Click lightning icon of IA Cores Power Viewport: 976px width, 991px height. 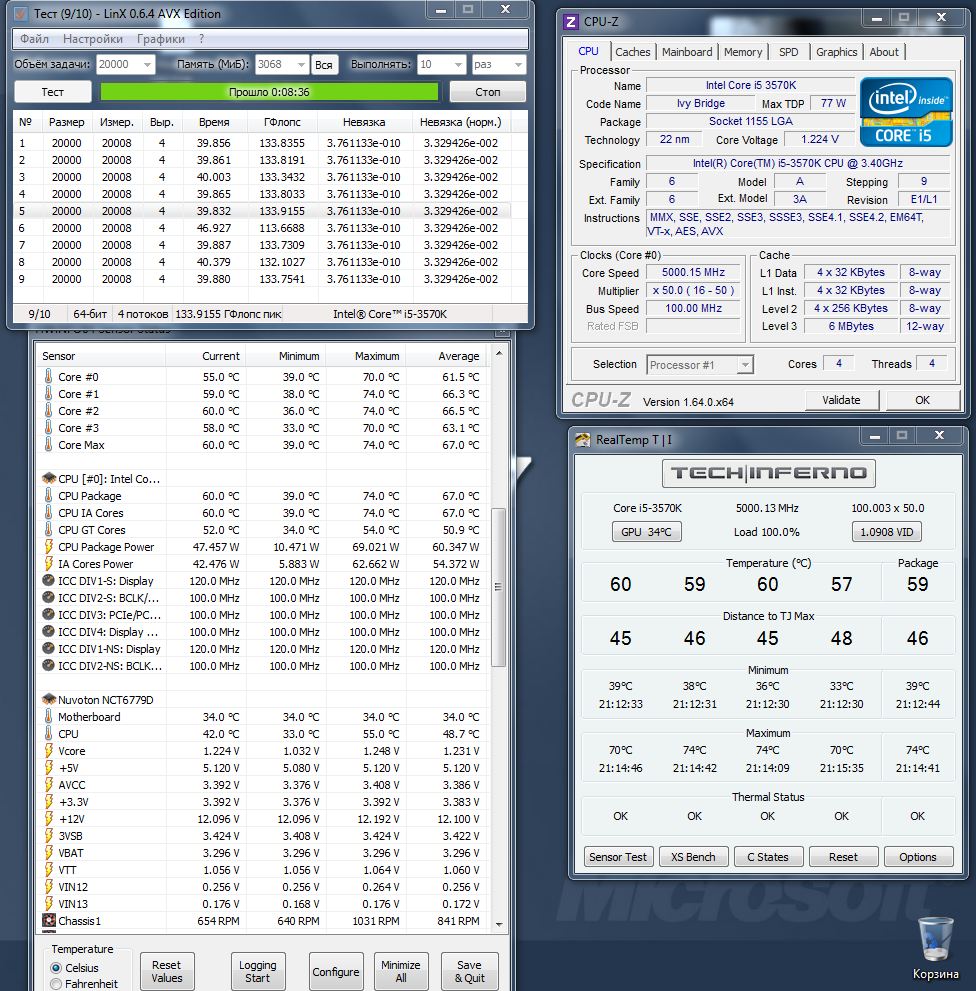[49, 564]
